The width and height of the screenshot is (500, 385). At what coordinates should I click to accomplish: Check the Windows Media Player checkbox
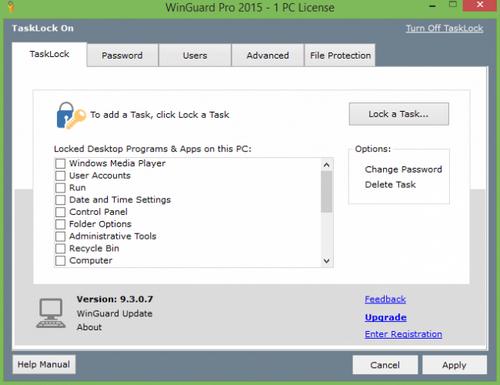60,164
